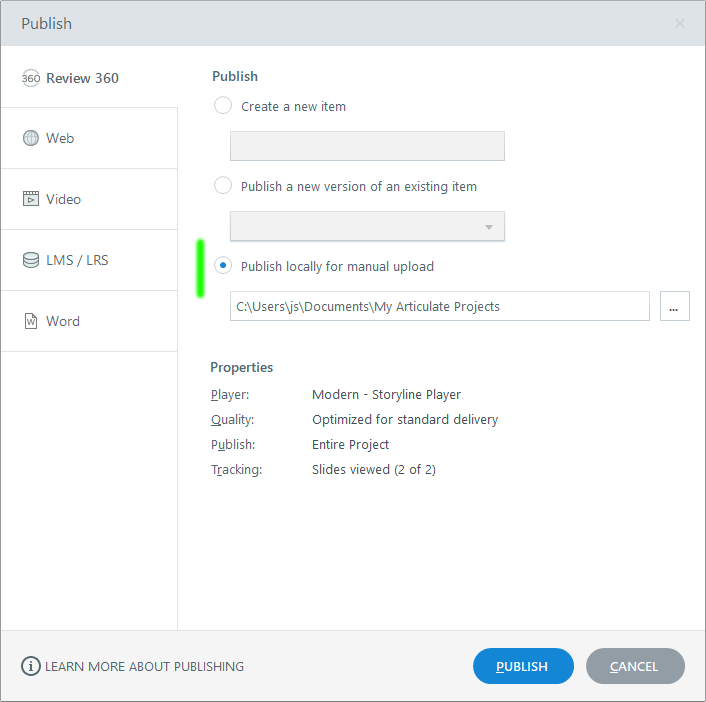Click the local publish folder path field
The width and height of the screenshot is (706, 702).
point(439,306)
